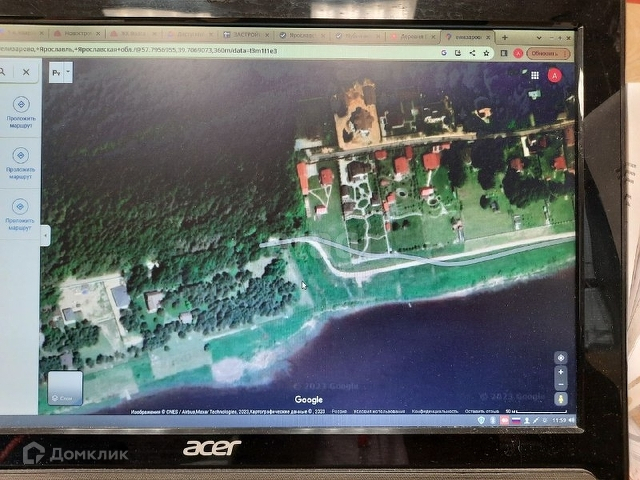Open the tab search chevron
This screenshot has width=640, height=480.
point(539,38)
